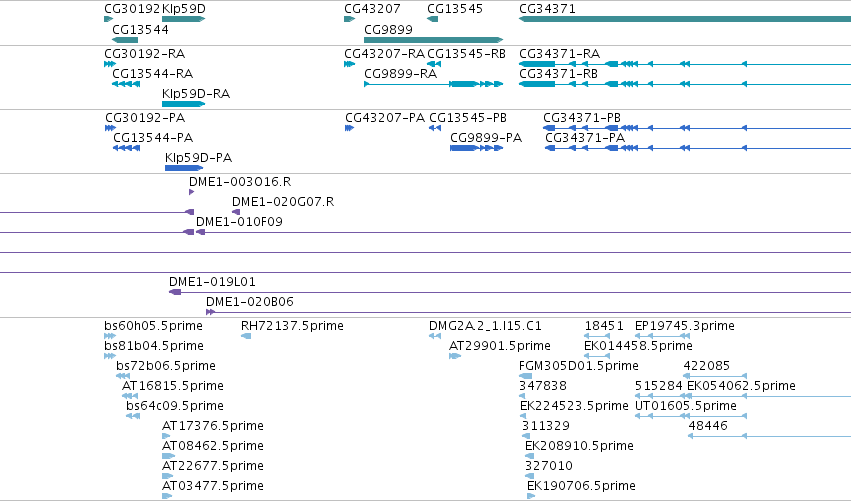The height and width of the screenshot is (501, 851).
Task: Open the CG9899 gene bar
Action: click(x=434, y=40)
